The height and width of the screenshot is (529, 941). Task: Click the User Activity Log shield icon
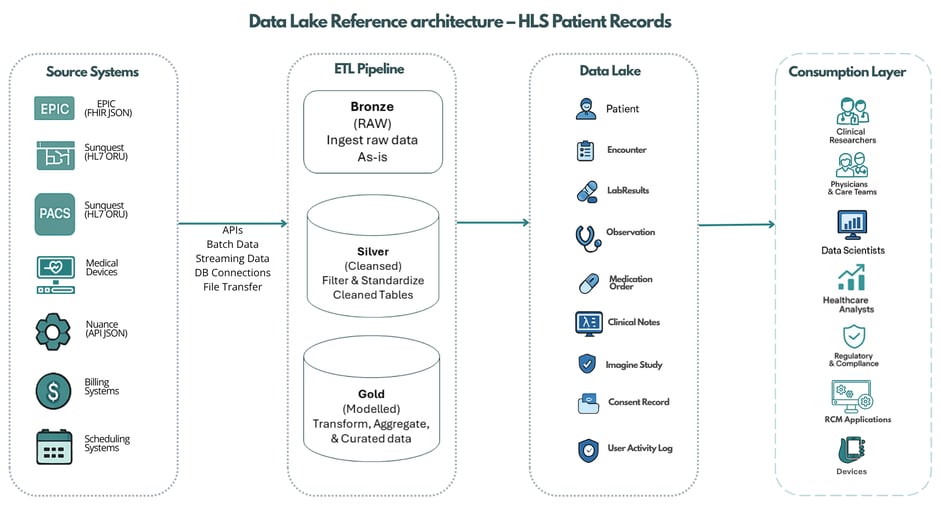pos(588,450)
